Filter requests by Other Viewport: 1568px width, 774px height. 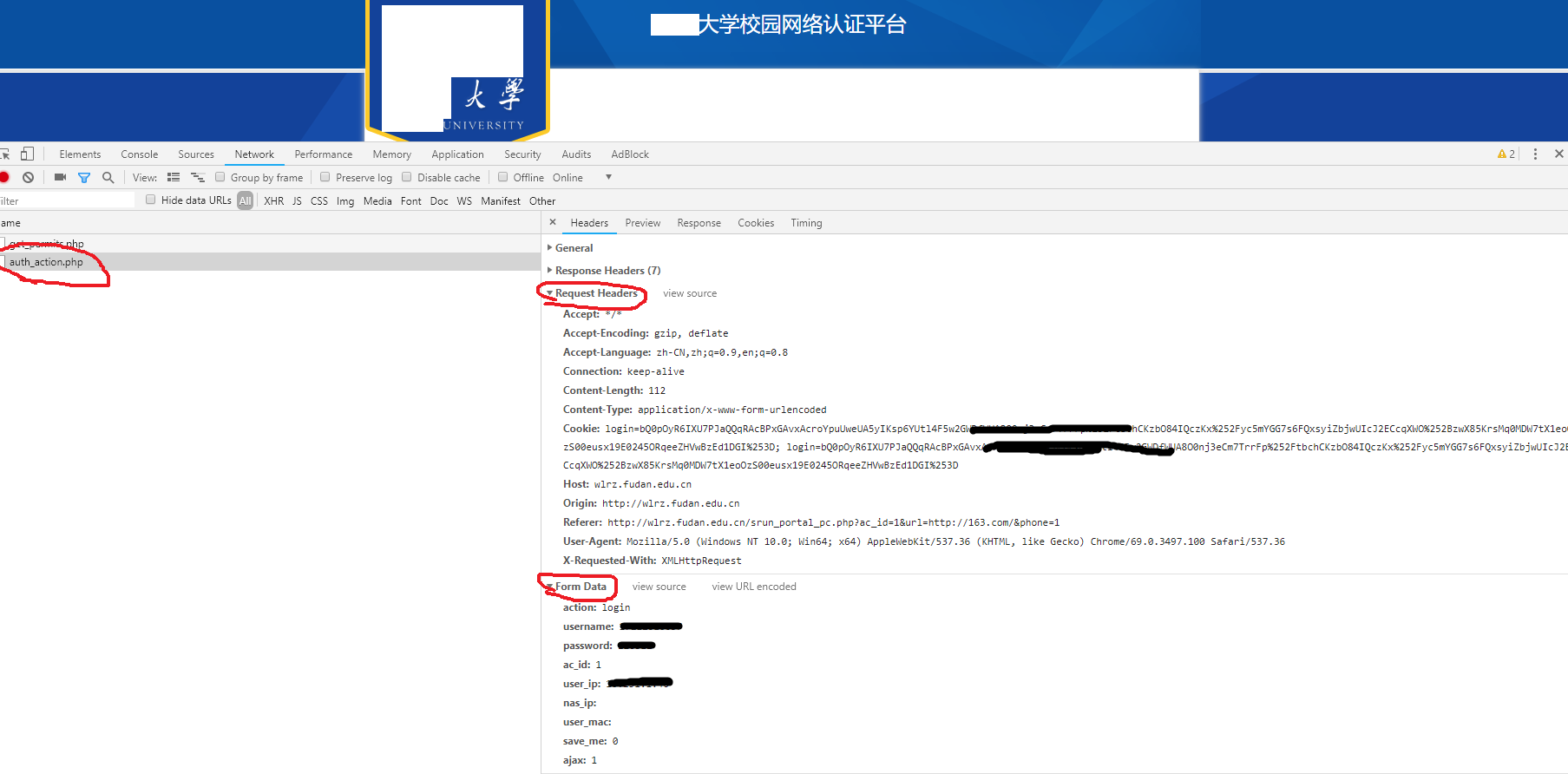tap(542, 200)
